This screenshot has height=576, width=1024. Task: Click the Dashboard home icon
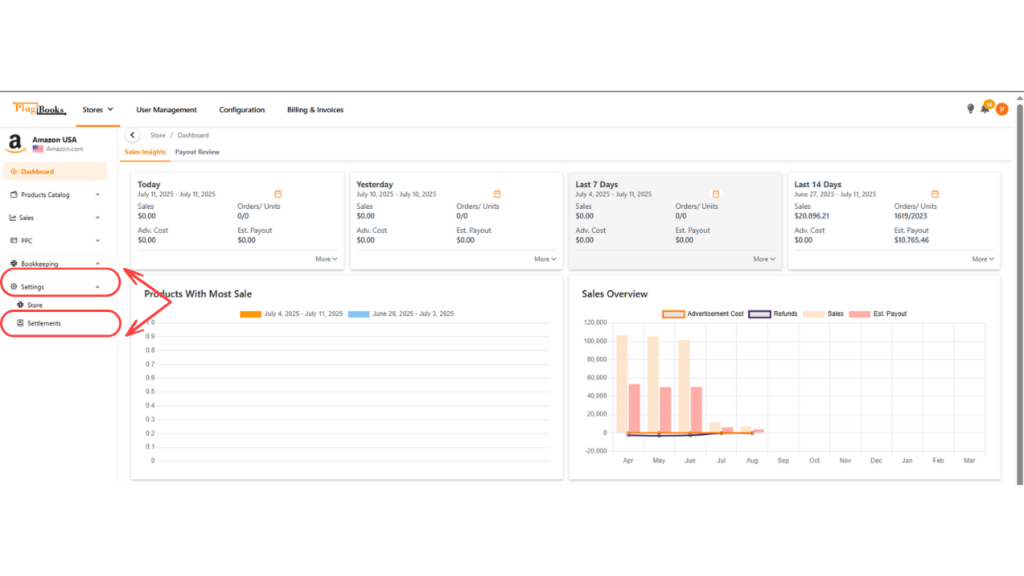[x=14, y=172]
